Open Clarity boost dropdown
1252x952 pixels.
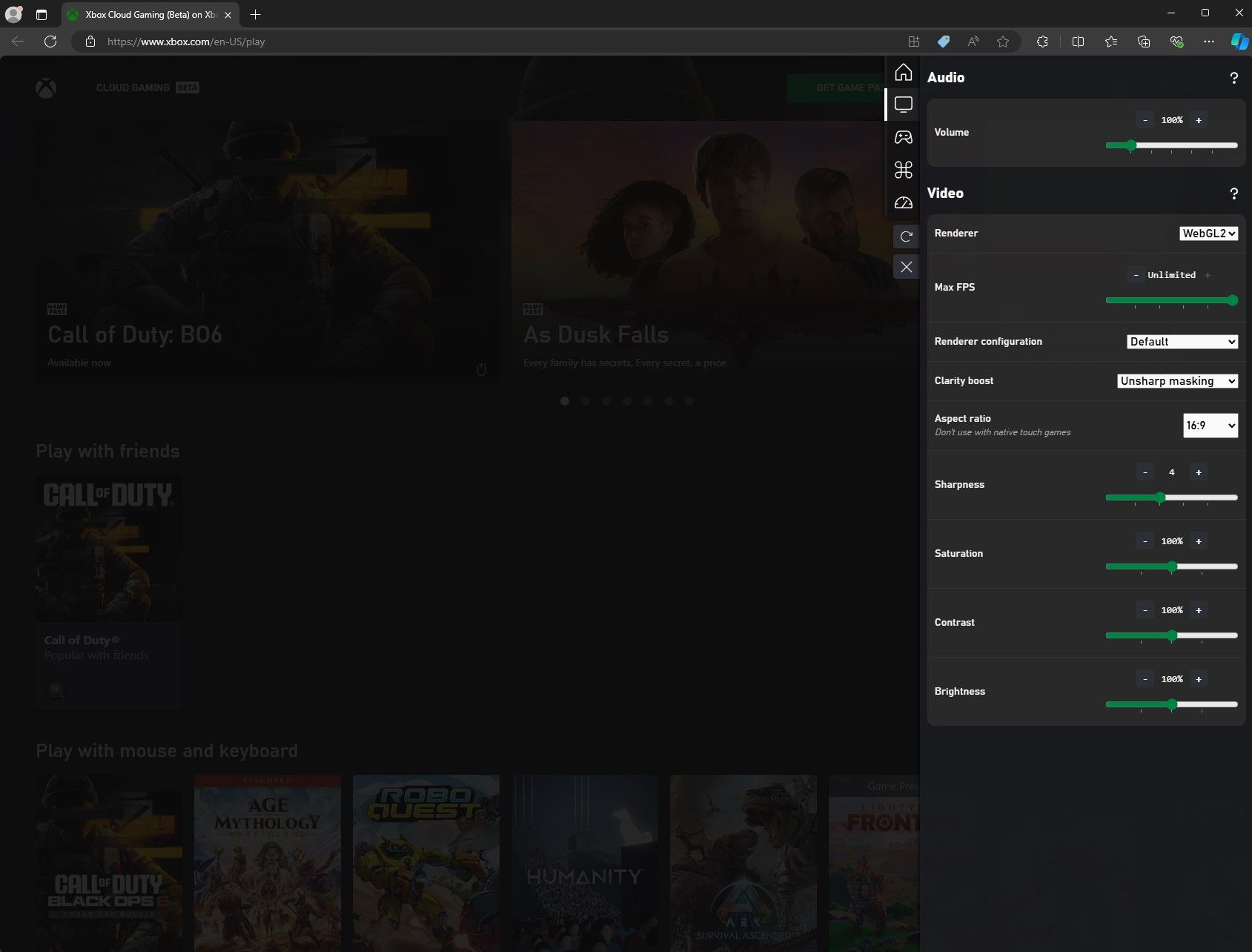click(1178, 381)
